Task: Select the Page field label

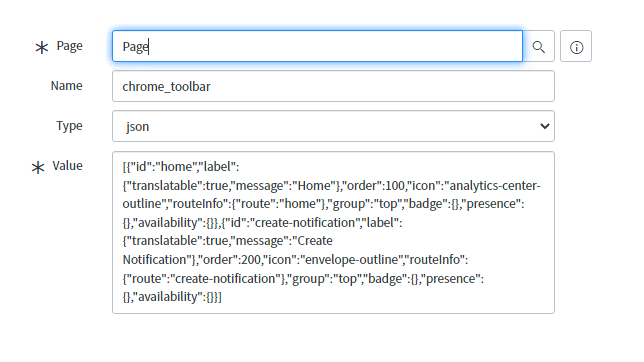Action: coord(69,46)
